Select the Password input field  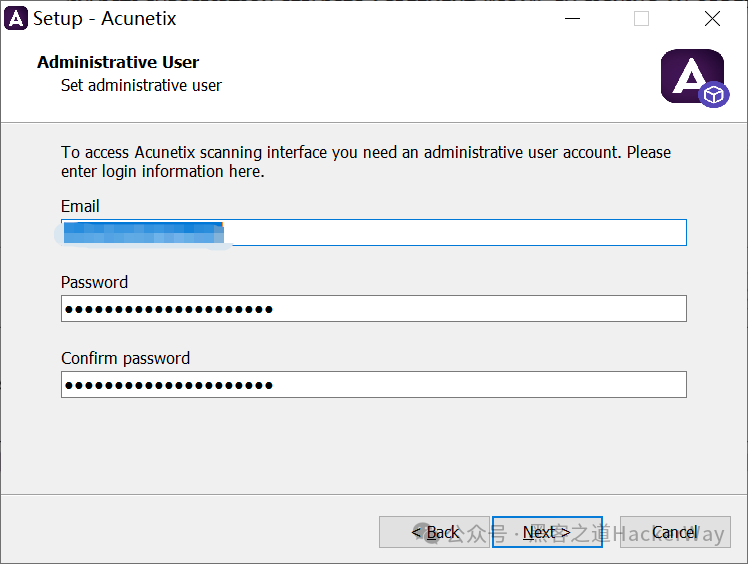pyautogui.click(x=374, y=309)
